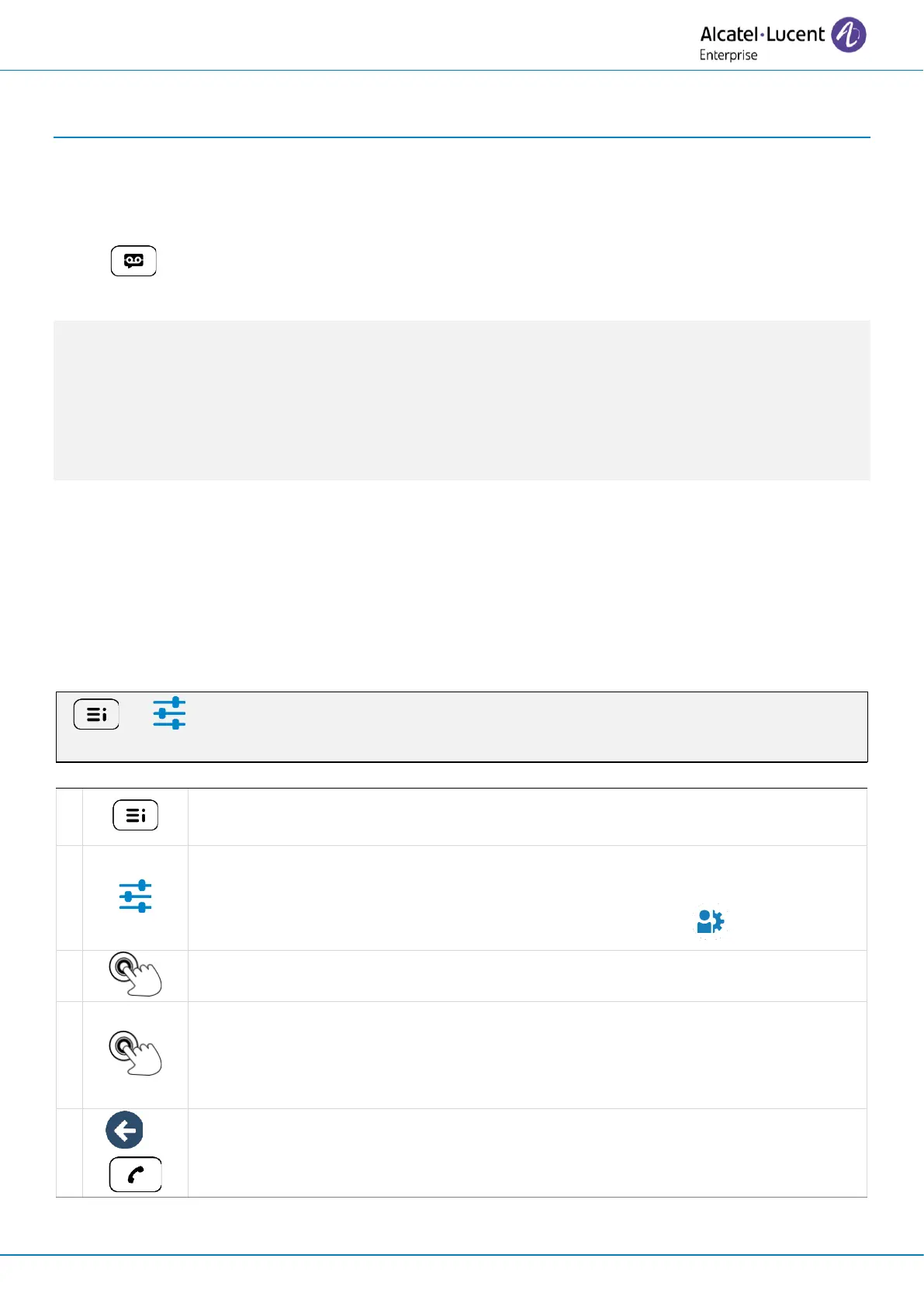Click description cell beside the upper finger-press icon
The height and width of the screenshot is (1307, 924).
(527, 976)
